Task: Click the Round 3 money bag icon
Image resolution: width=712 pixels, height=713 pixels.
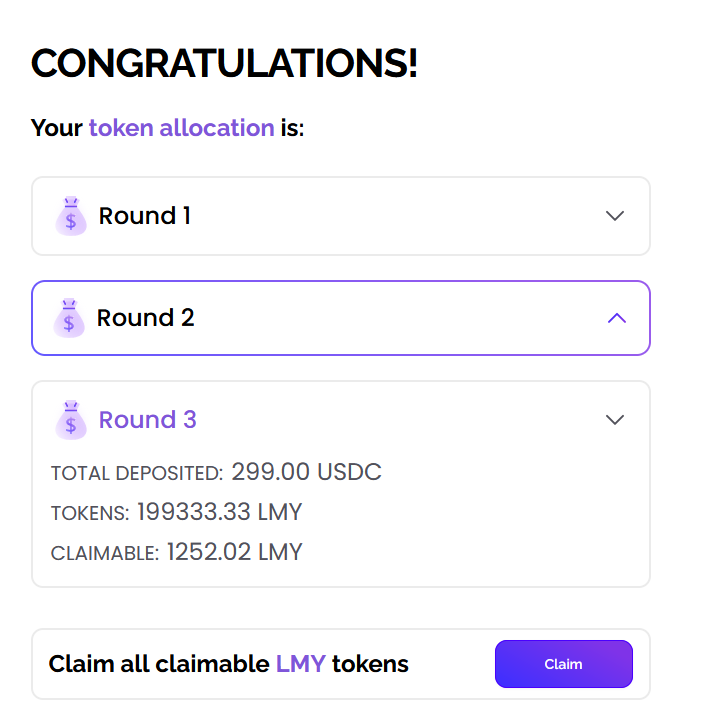Action: [x=70, y=420]
